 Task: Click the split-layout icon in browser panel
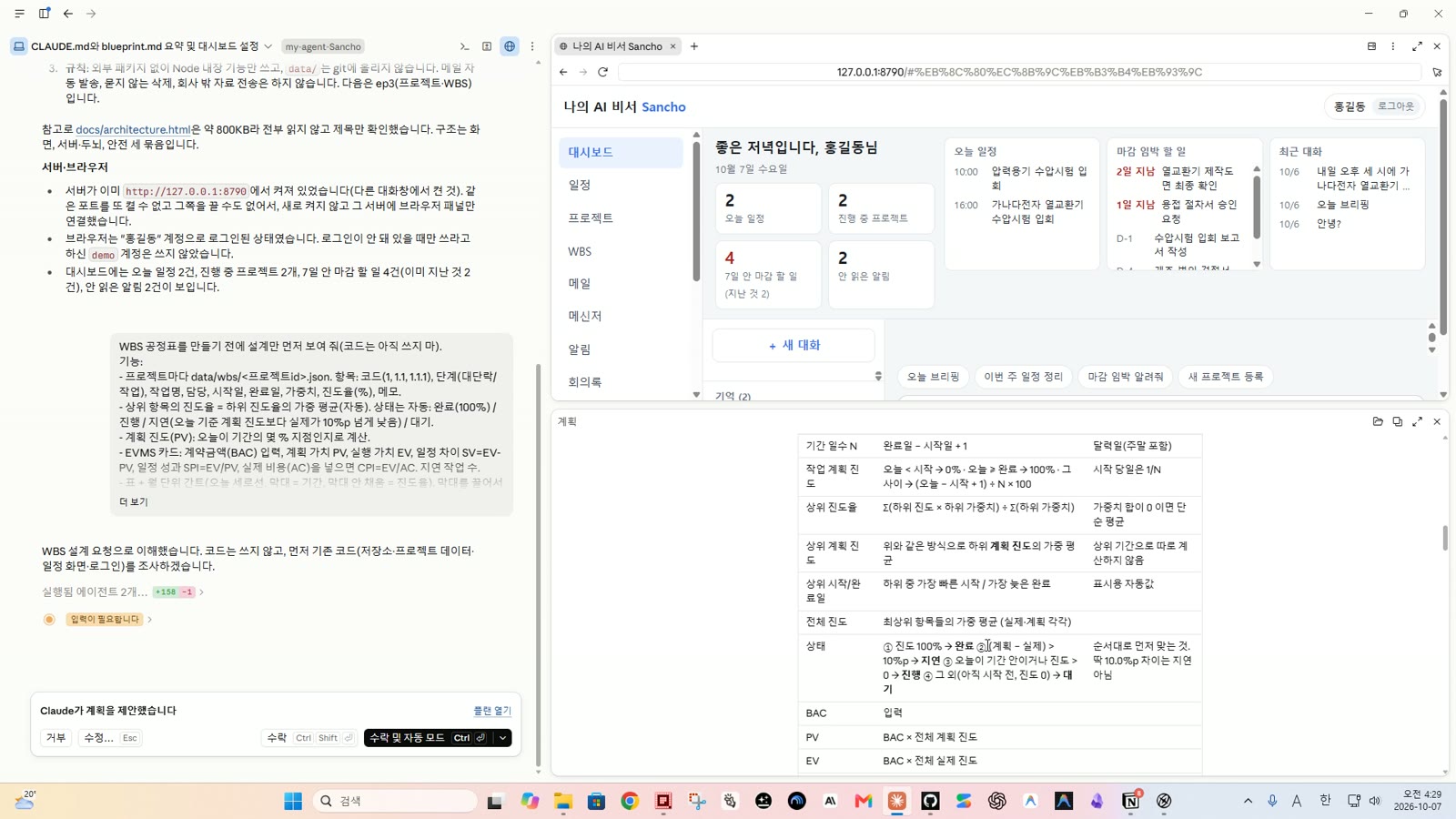pos(1371,46)
